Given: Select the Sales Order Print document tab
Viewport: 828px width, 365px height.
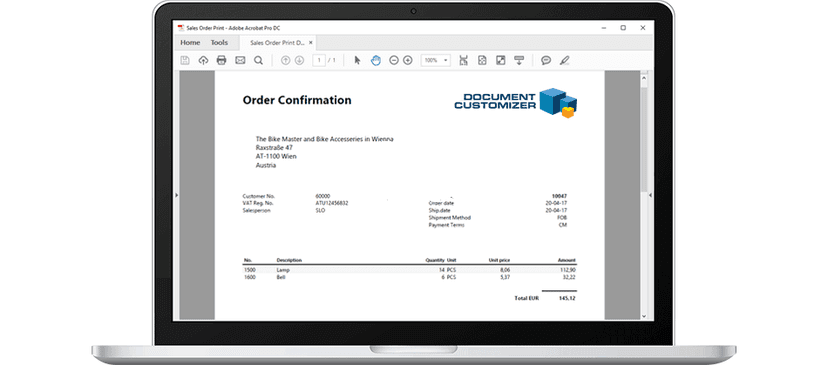Looking at the screenshot, I should click(277, 43).
